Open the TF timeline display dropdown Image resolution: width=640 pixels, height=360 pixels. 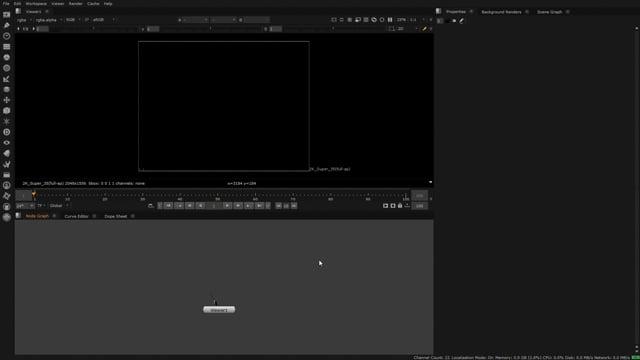point(41,206)
